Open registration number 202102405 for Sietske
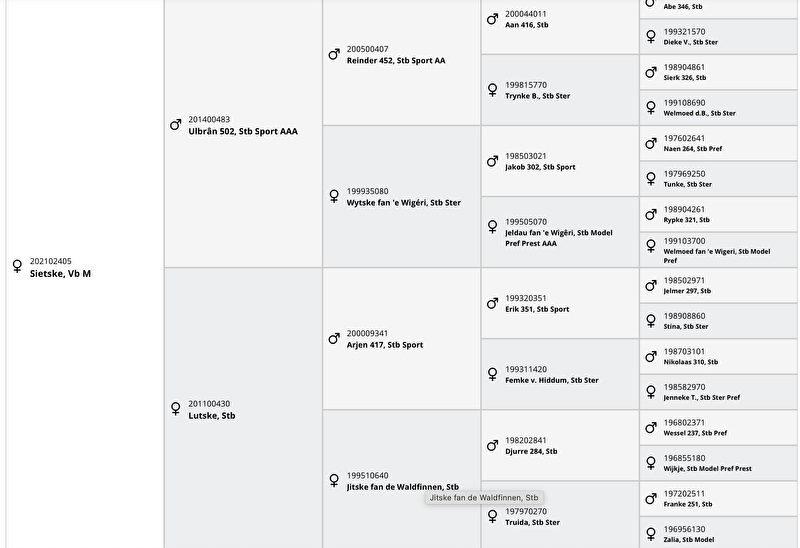The image size is (800, 548). tap(51, 261)
